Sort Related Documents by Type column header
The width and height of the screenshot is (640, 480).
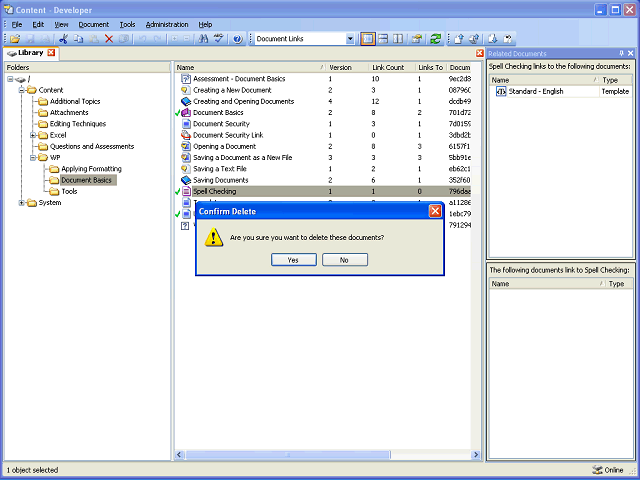[616, 80]
